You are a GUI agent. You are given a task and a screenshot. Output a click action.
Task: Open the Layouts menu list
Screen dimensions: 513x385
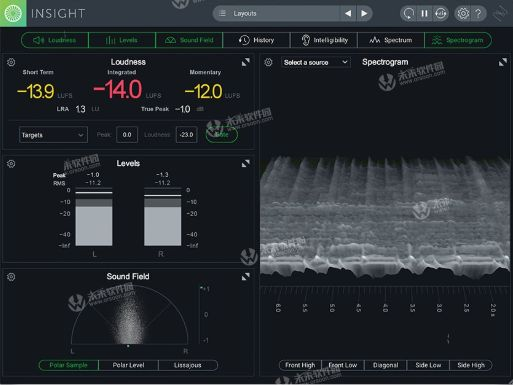tap(276, 13)
